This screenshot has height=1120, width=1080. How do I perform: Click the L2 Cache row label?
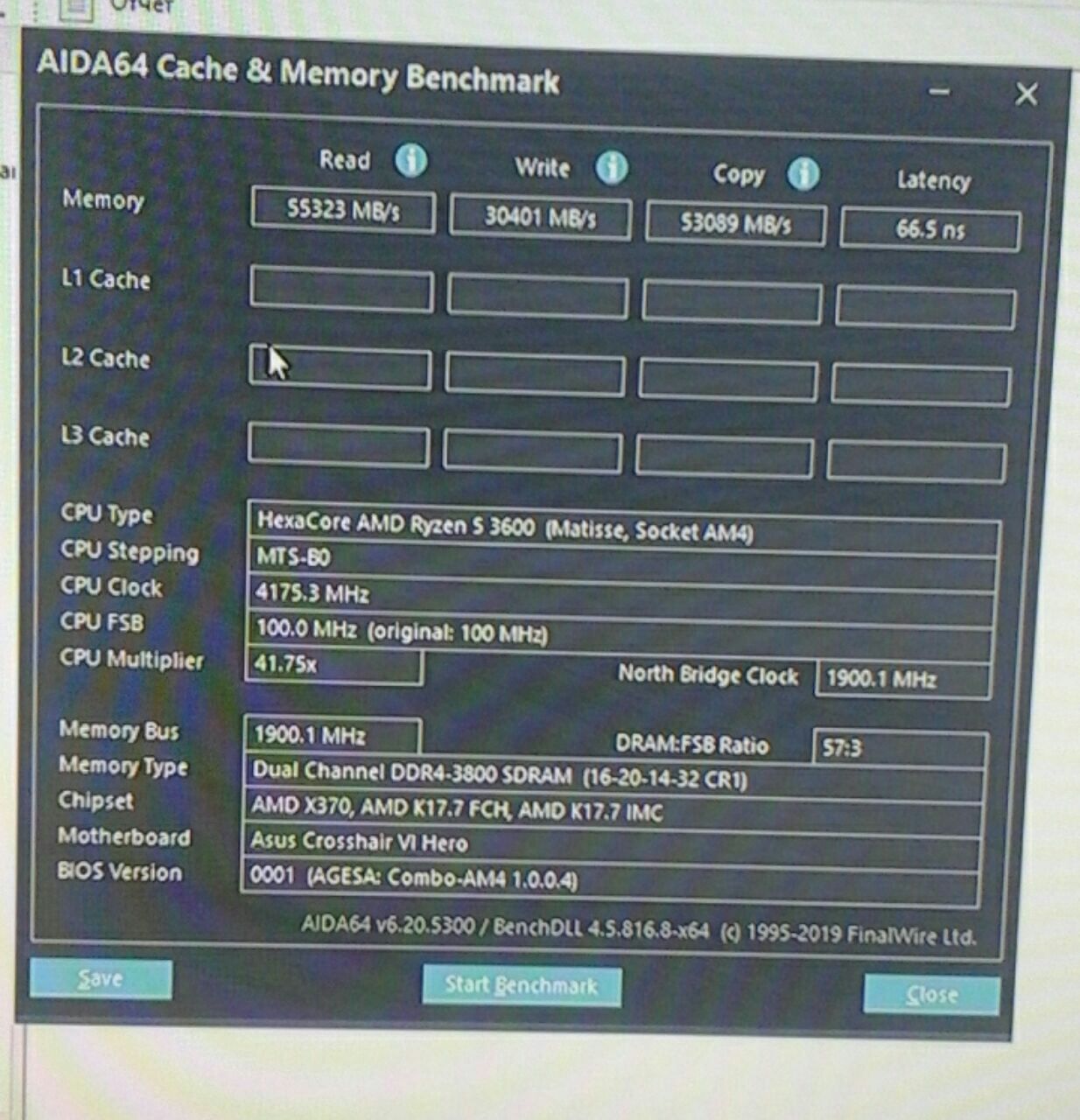pos(105,358)
